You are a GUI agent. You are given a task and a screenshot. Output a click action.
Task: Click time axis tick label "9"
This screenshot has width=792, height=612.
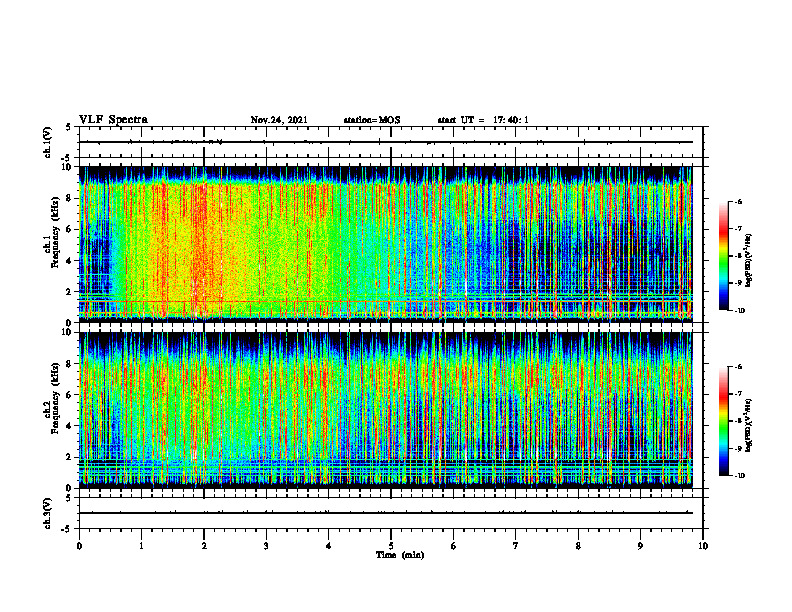point(640,546)
